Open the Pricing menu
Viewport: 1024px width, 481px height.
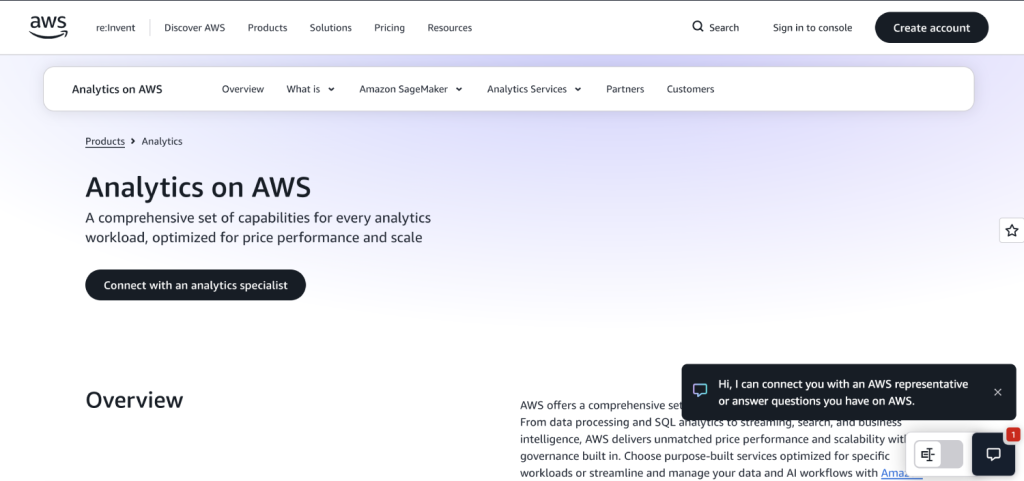coord(389,27)
